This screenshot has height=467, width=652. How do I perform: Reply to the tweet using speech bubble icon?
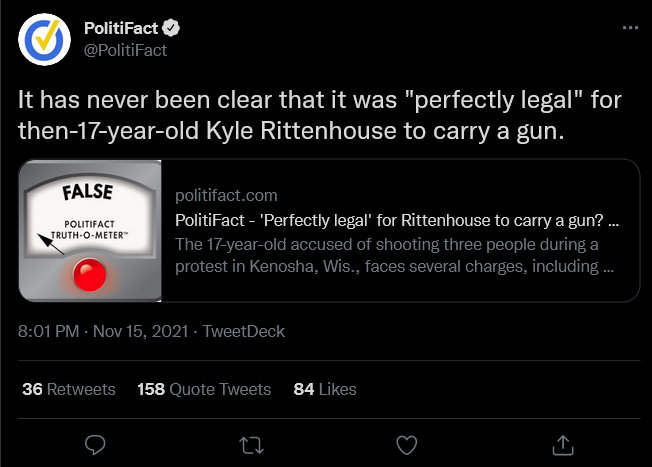[96, 442]
